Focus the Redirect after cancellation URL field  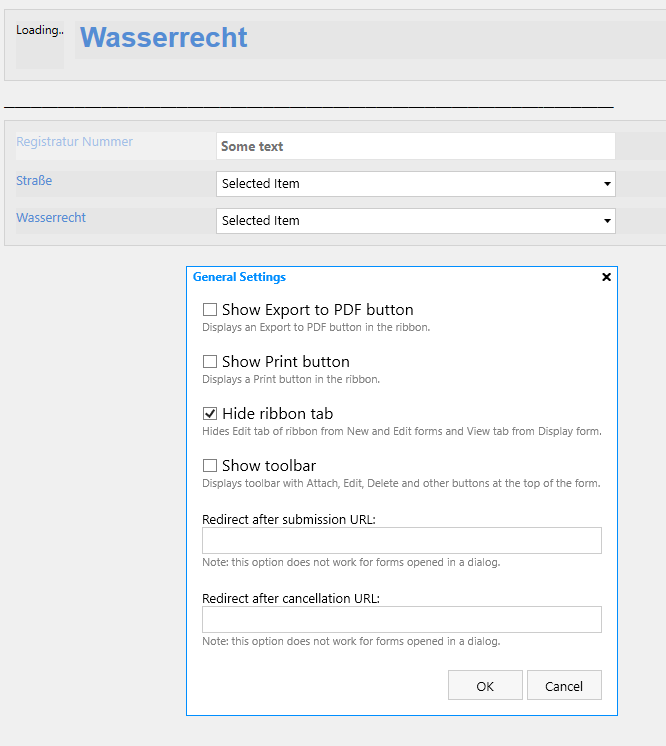click(x=402, y=619)
